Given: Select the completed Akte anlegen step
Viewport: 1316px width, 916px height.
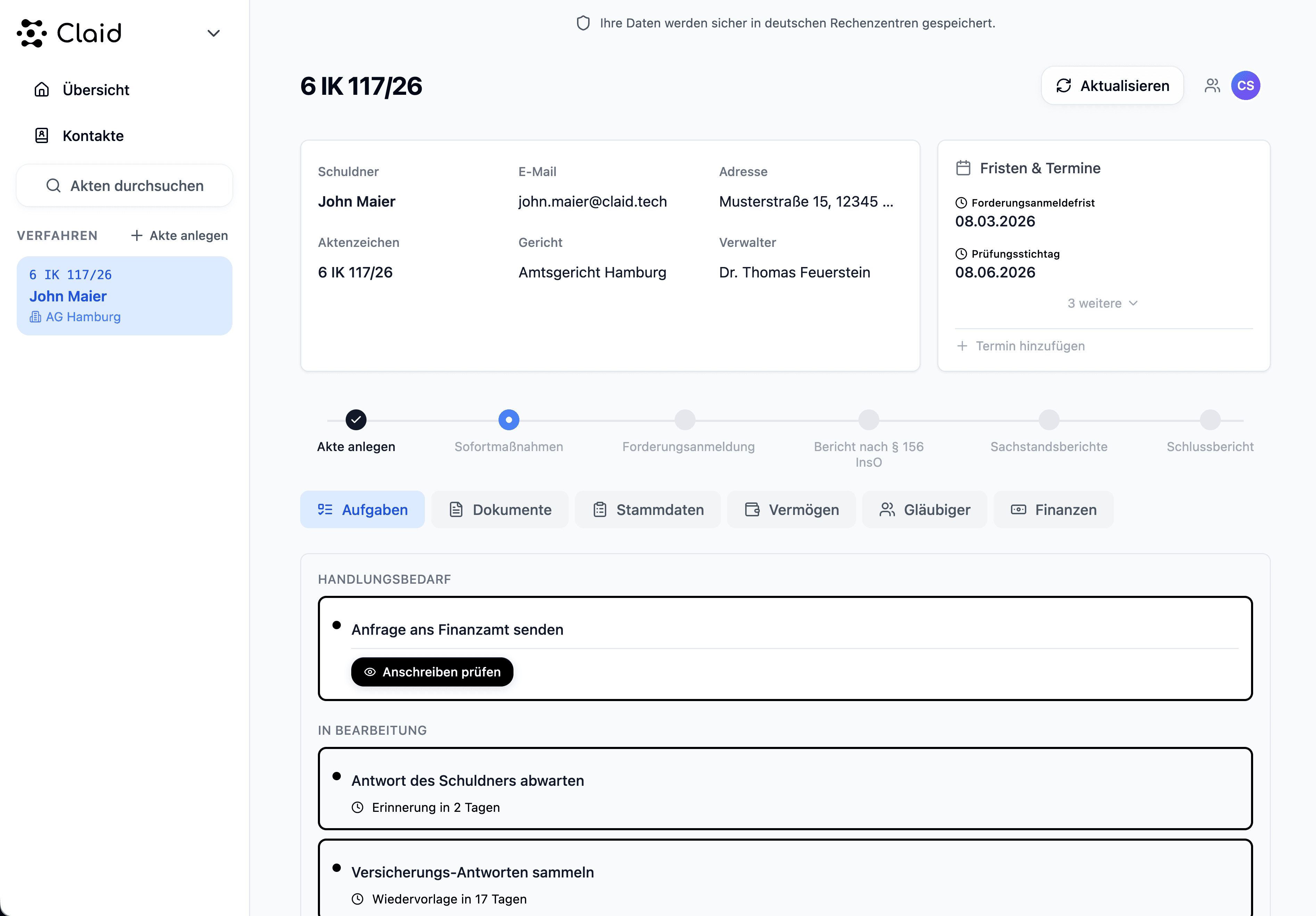Looking at the screenshot, I should coord(356,420).
